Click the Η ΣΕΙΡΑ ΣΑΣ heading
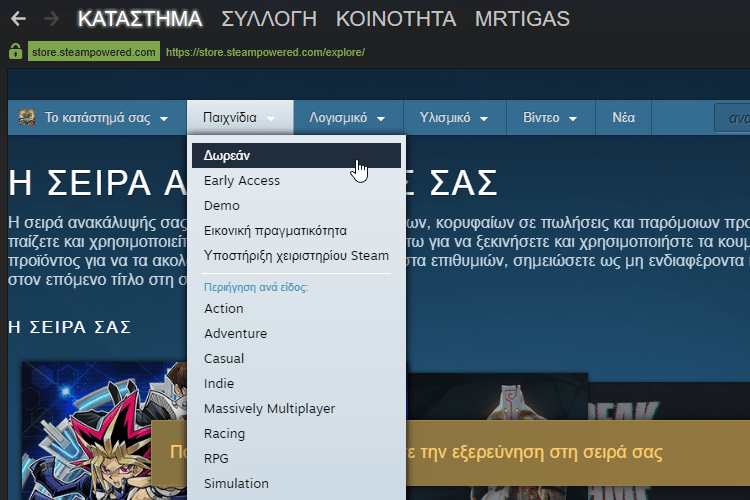The height and width of the screenshot is (500, 750). click(x=70, y=327)
